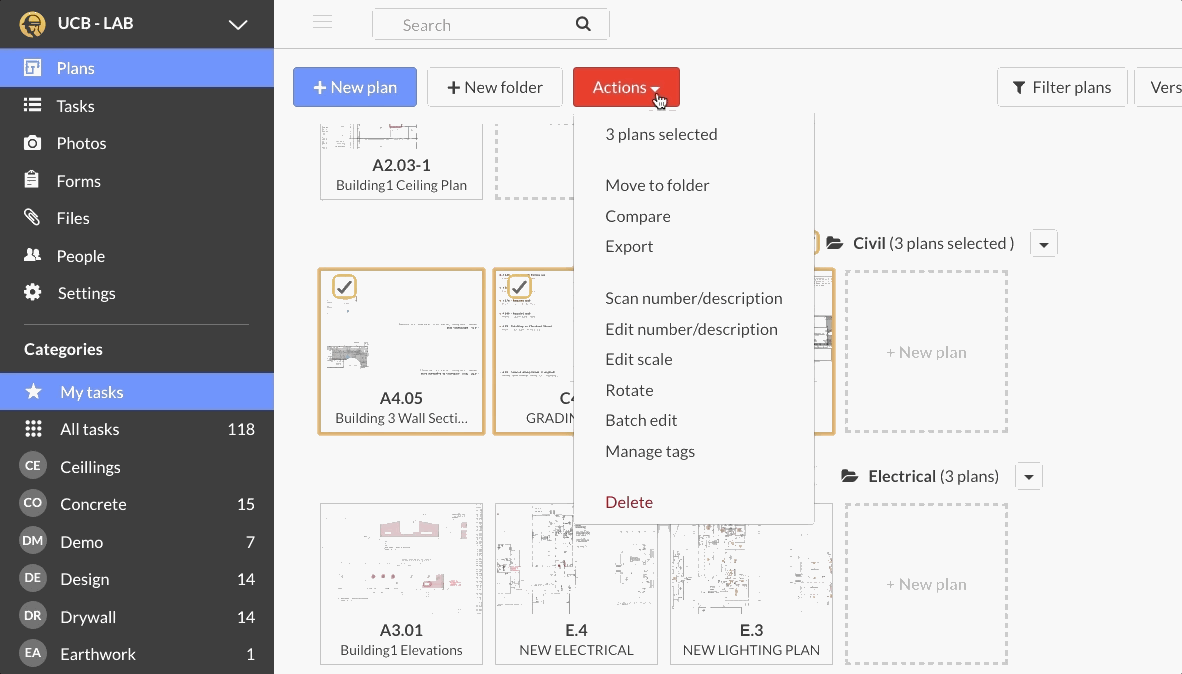
Task: Open Photos via camera icon
Action: [x=33, y=143]
